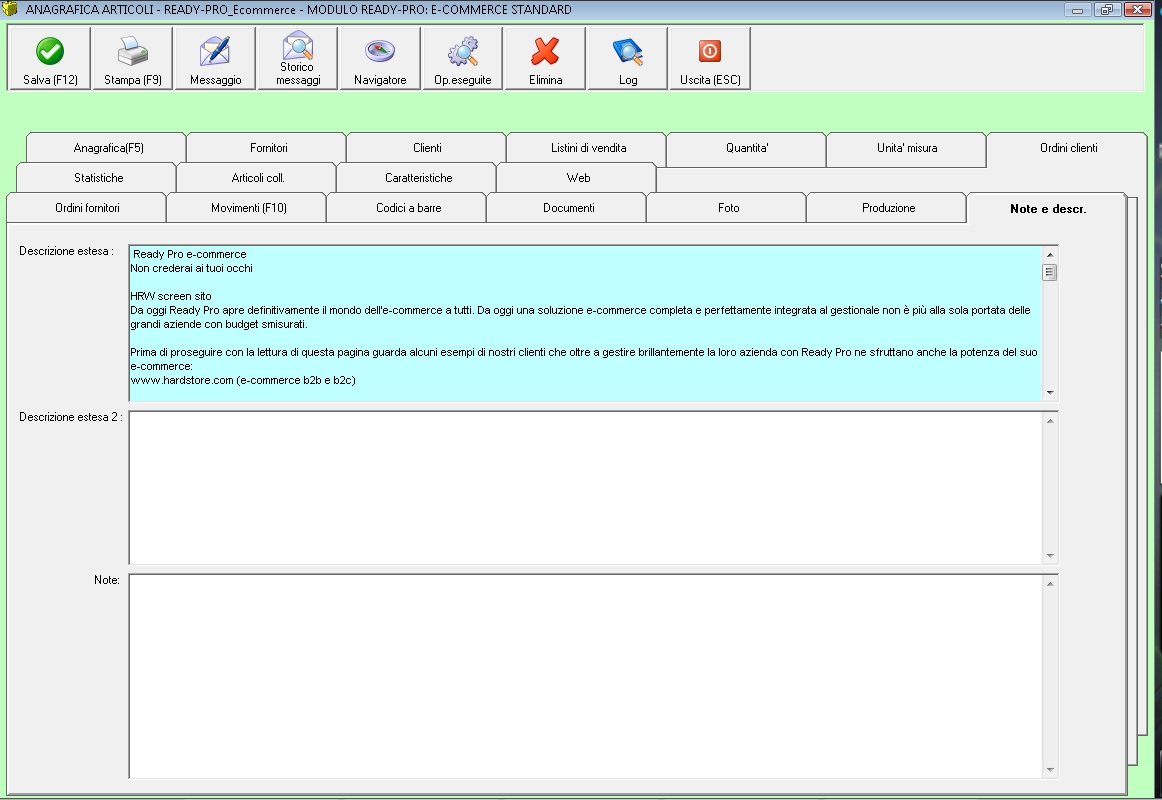Minimize the Anagrafica Articoli window
Image resolution: width=1162 pixels, height=800 pixels.
[1078, 10]
